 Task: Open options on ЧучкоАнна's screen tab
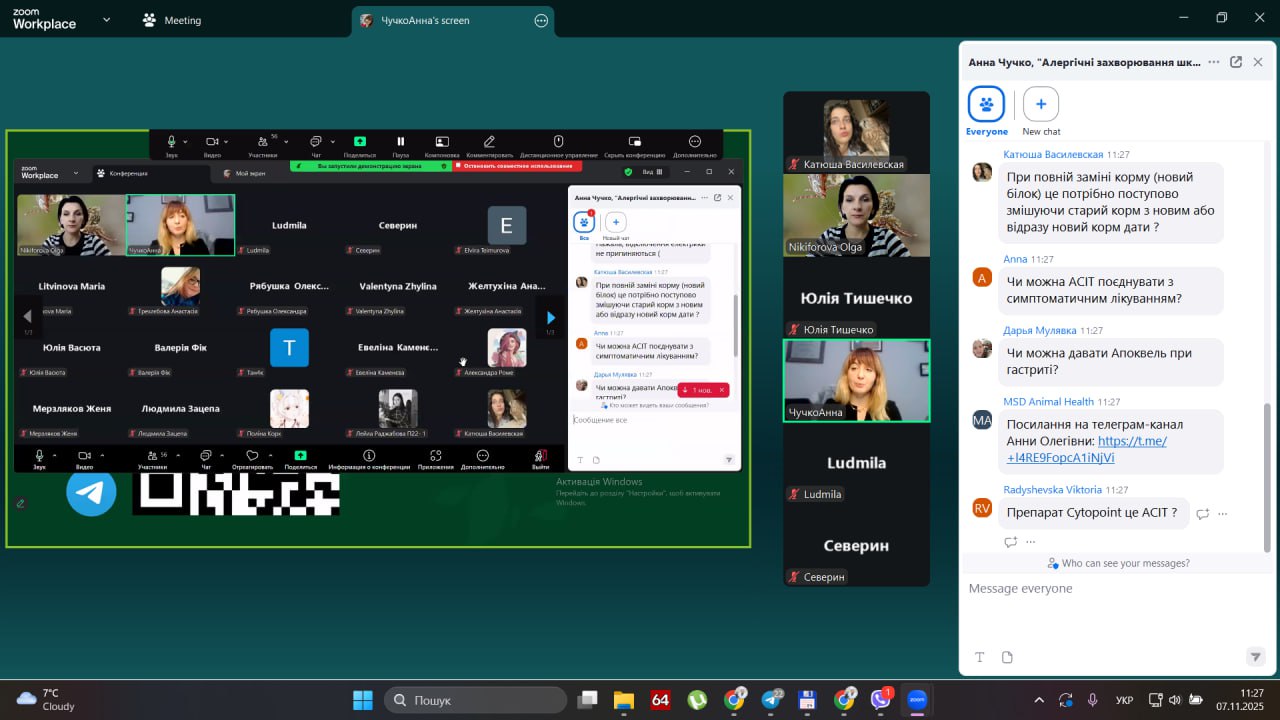[x=541, y=20]
